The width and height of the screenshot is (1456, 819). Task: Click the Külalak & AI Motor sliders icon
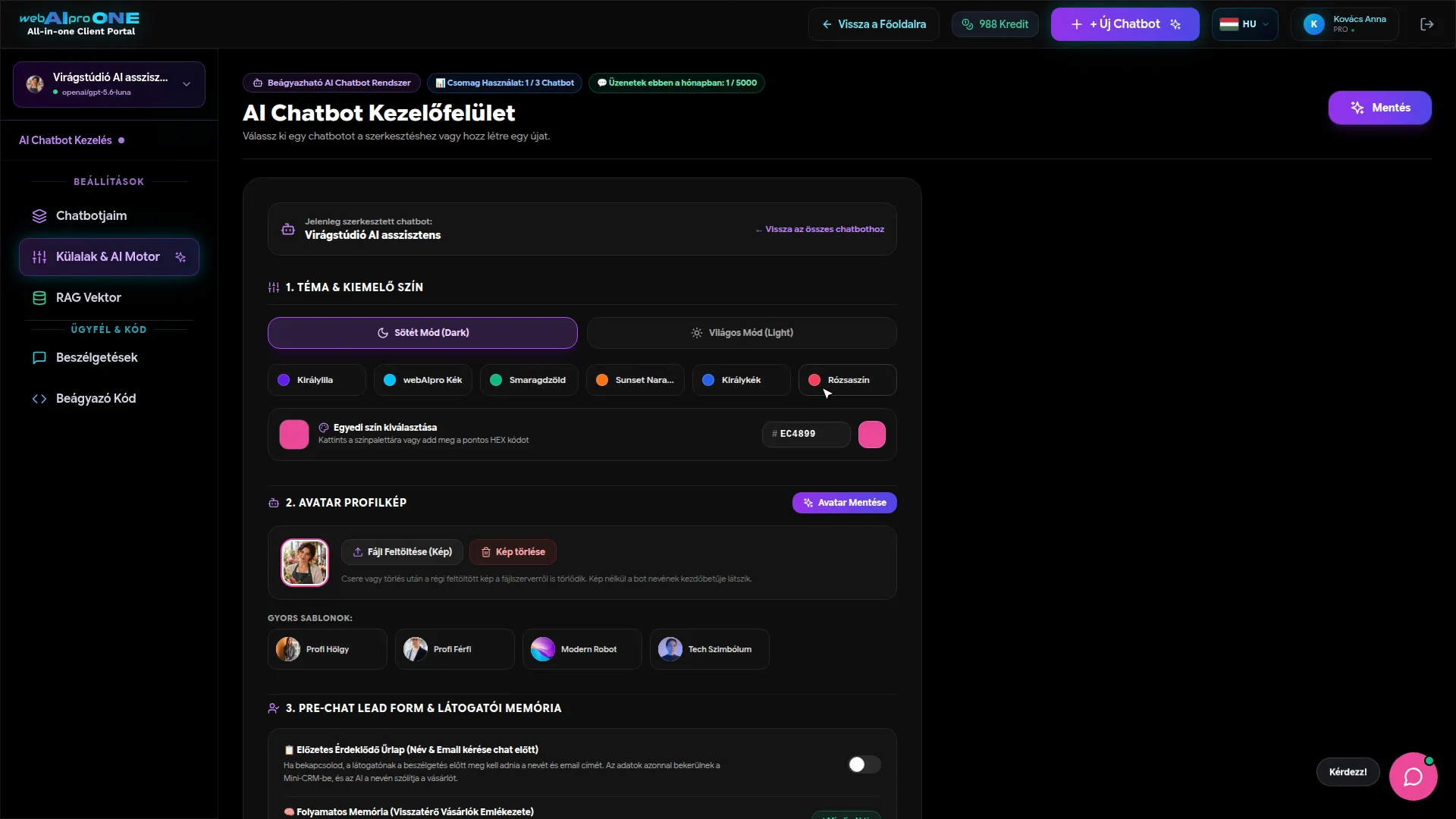pyautogui.click(x=39, y=257)
